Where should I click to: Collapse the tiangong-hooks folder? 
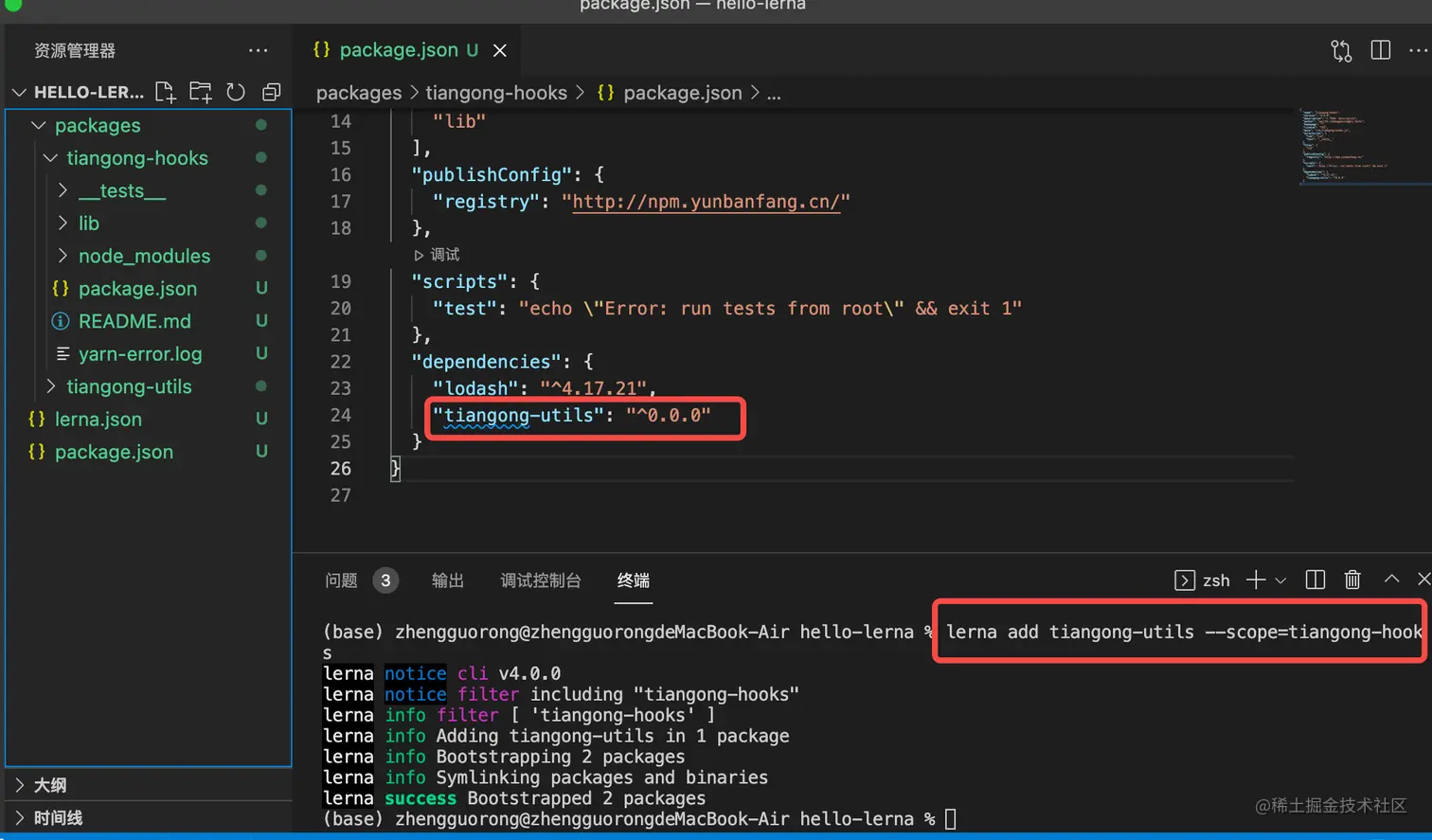(x=51, y=158)
